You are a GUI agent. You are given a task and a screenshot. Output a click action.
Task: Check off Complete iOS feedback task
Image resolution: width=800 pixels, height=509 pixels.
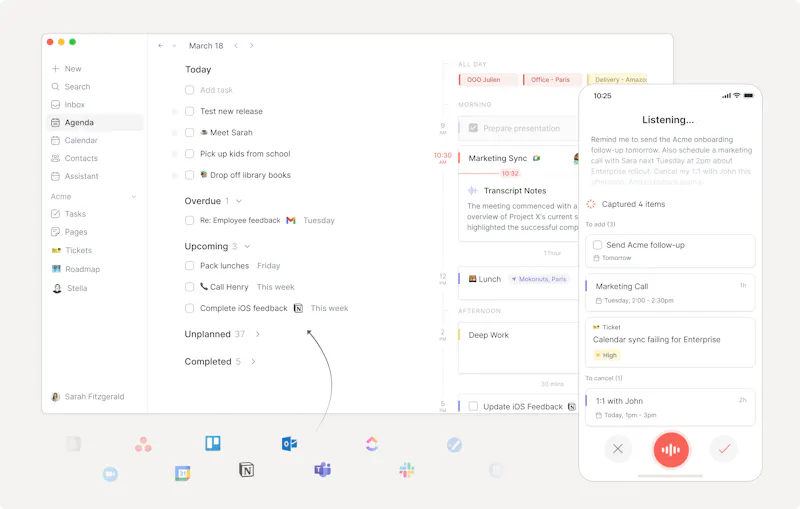pos(189,309)
